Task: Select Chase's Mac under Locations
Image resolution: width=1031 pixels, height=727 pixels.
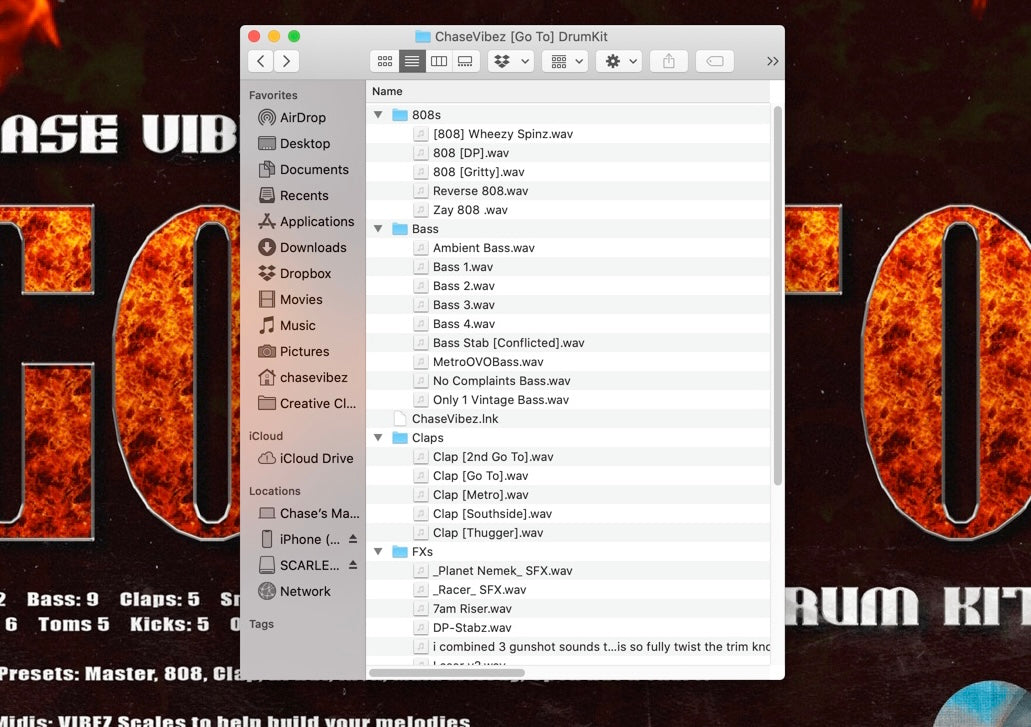Action: 308,513
